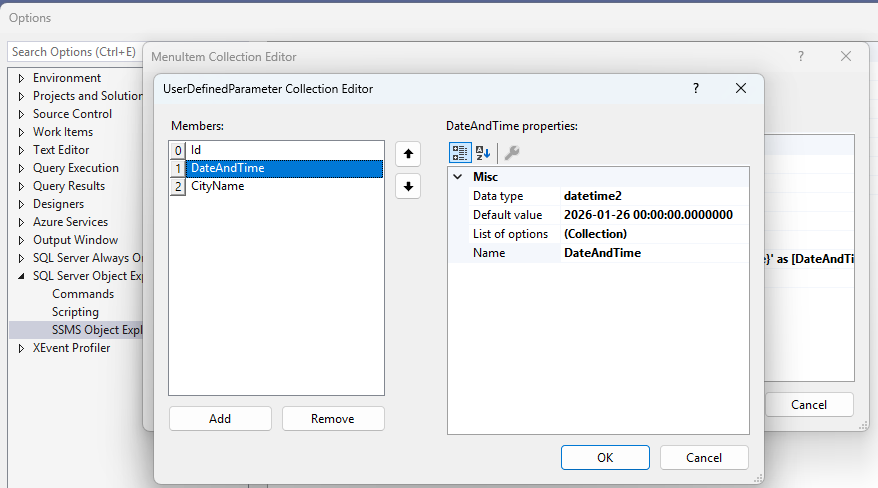Confirm with OK in parameter editor
This screenshot has width=878, height=488.
[605, 458]
